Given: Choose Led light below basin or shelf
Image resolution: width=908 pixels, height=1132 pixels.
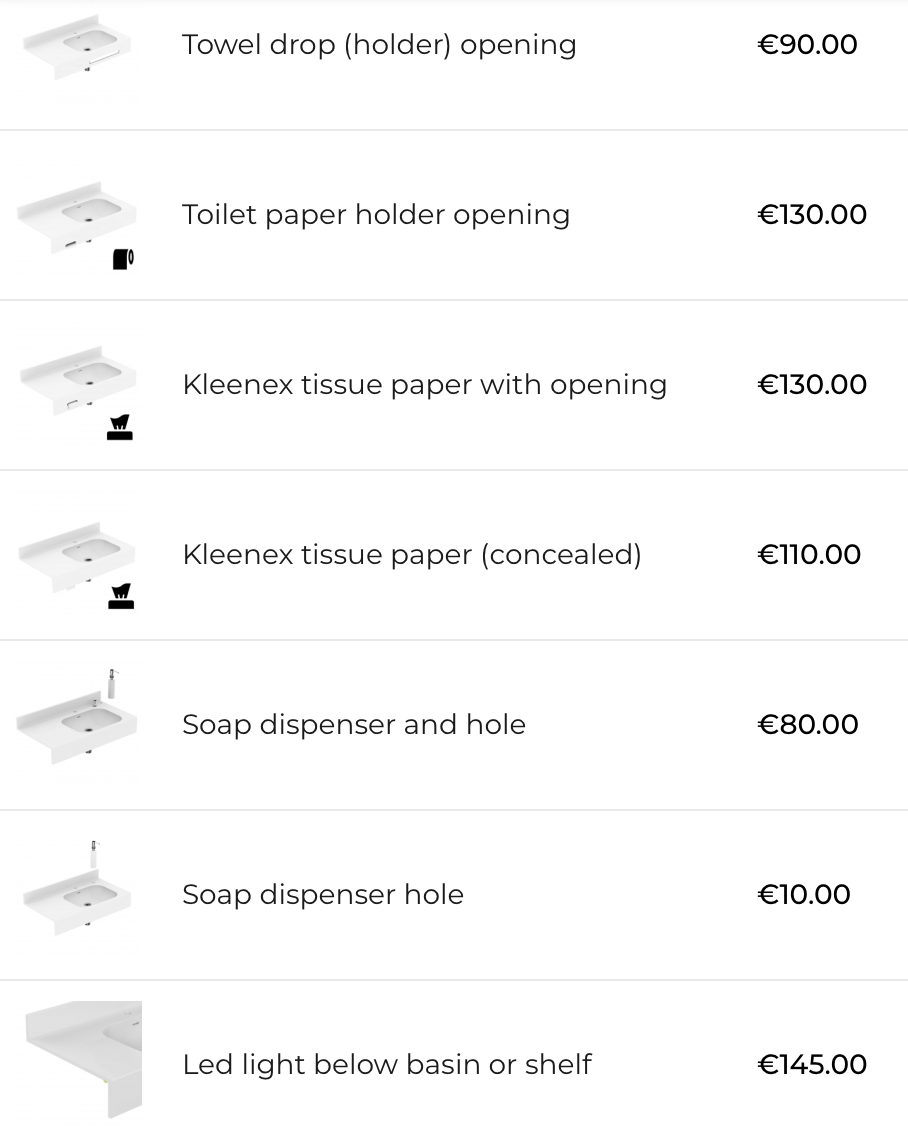Looking at the screenshot, I should (x=386, y=1065).
